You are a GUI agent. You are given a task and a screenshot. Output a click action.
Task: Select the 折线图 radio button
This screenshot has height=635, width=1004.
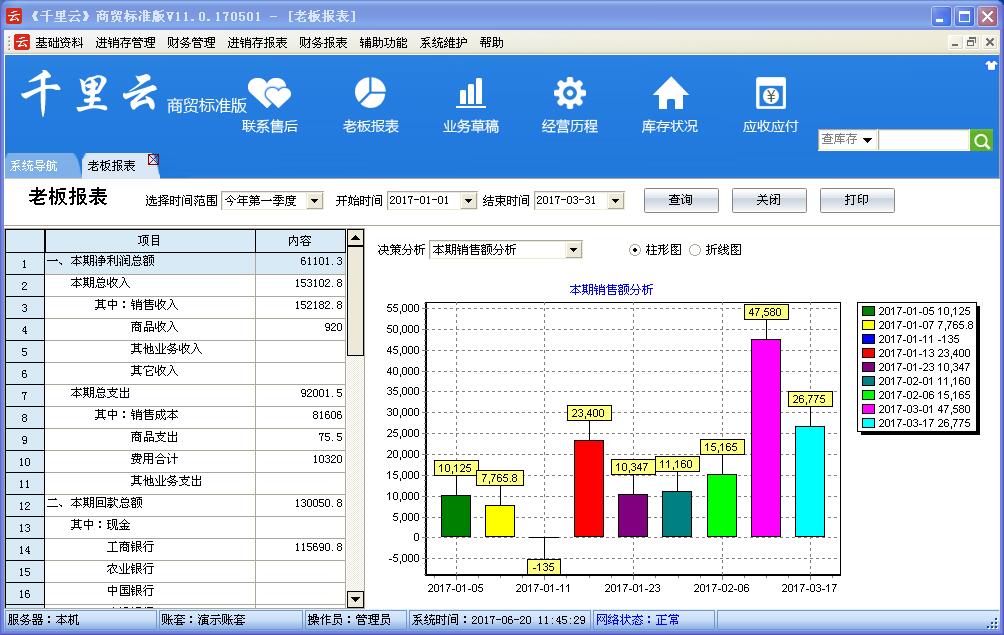[695, 250]
